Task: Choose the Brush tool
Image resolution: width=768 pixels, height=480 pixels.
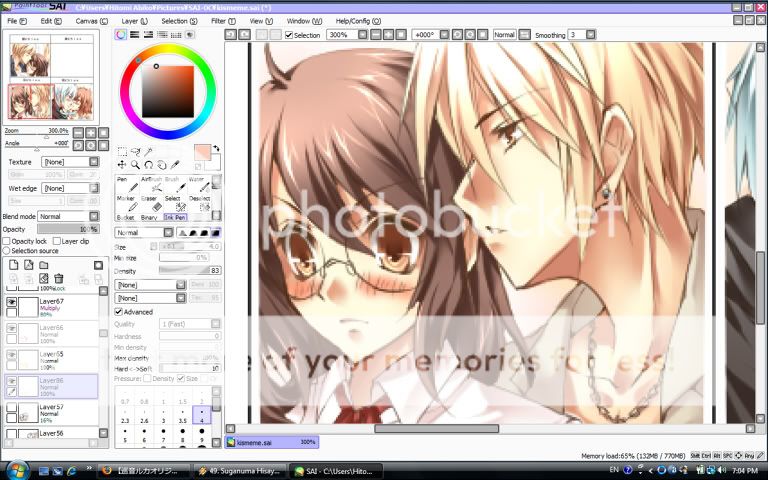Action: (175, 185)
